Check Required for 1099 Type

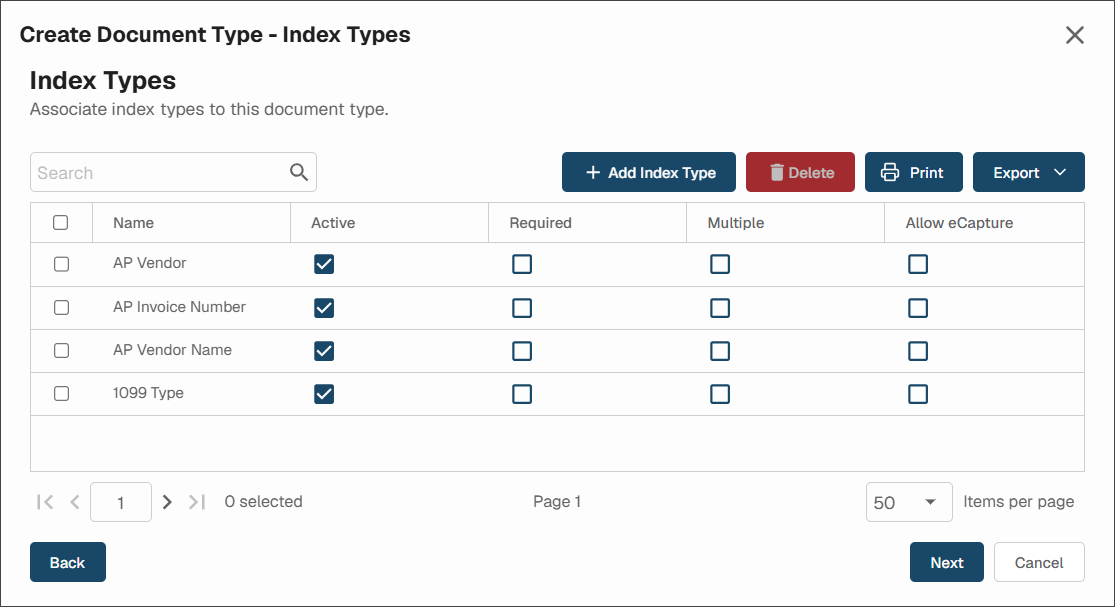pos(522,394)
